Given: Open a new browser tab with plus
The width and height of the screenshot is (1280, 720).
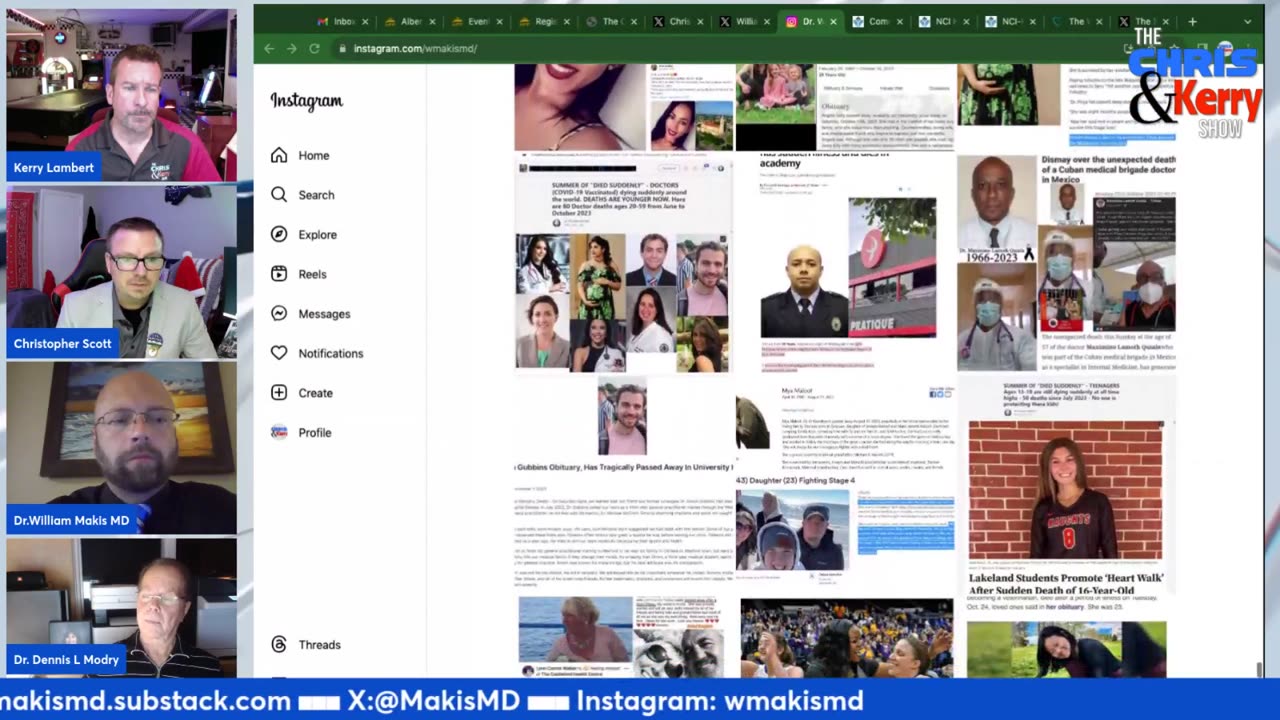Looking at the screenshot, I should [x=1192, y=21].
